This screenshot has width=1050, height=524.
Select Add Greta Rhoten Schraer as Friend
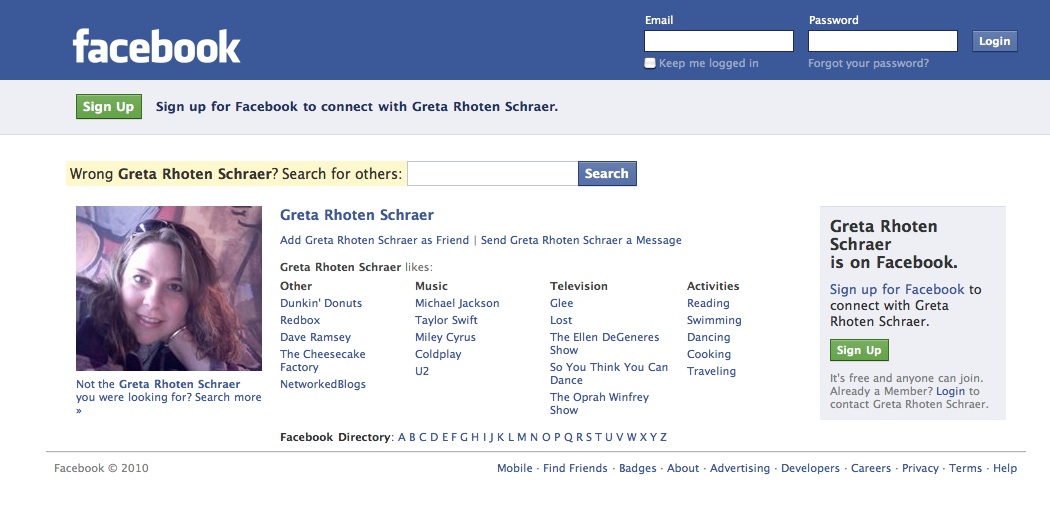[374, 240]
